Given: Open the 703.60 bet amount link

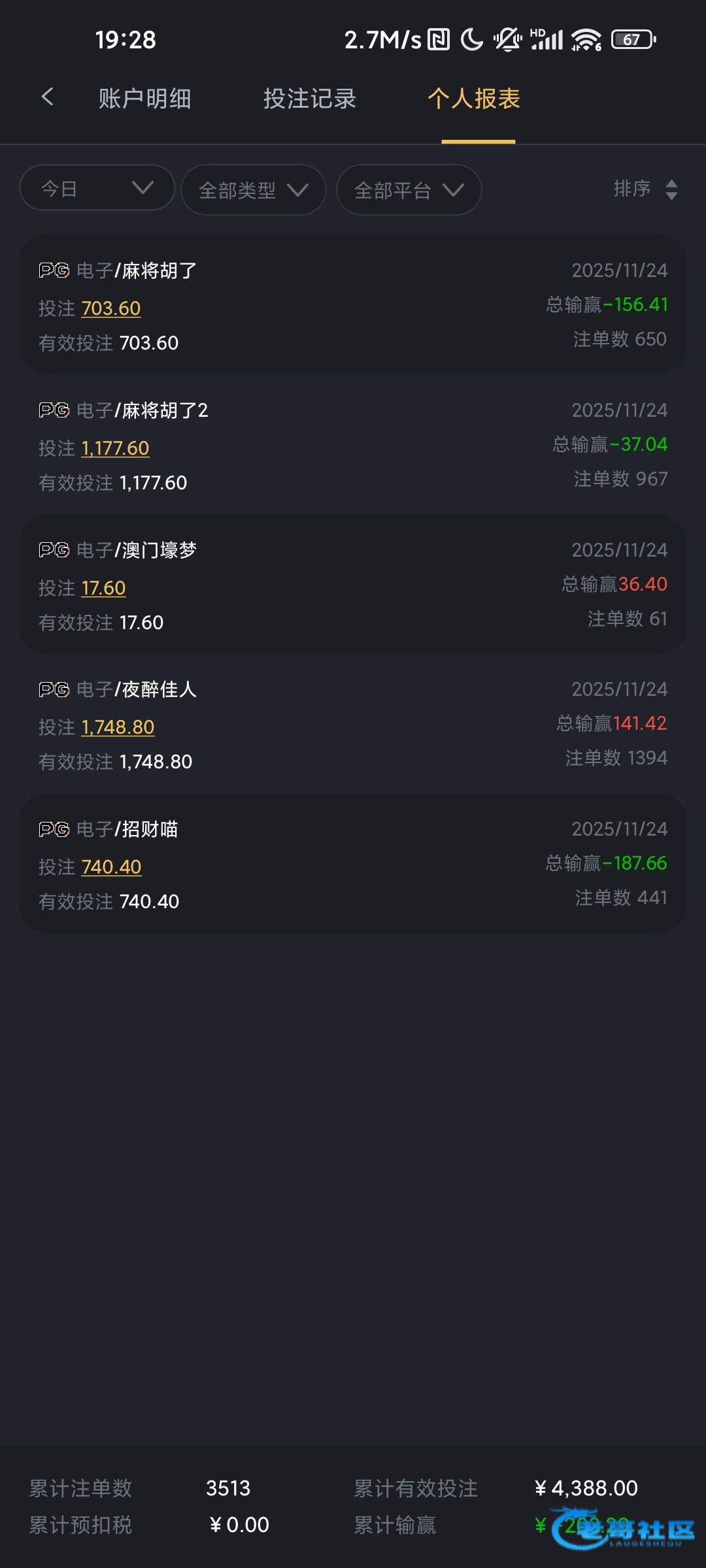Looking at the screenshot, I should (x=111, y=308).
